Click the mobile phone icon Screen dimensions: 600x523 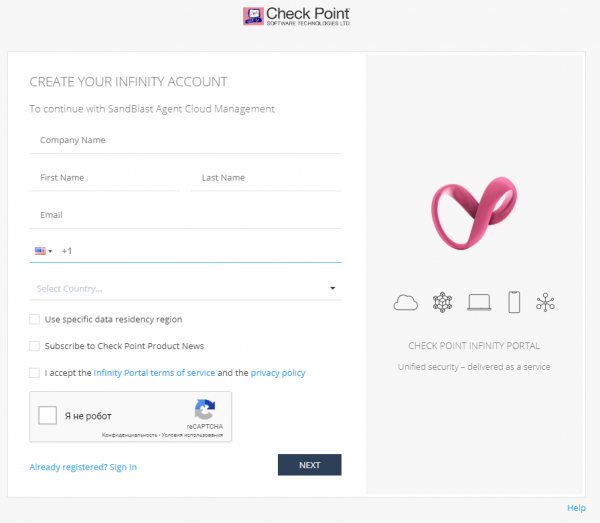514,302
